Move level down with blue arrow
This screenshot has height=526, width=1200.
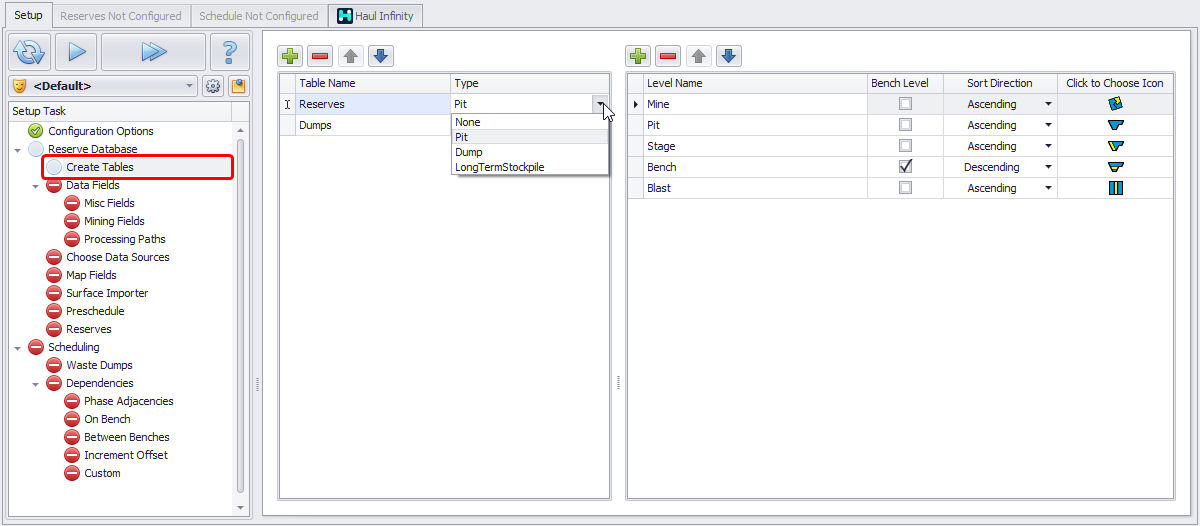(x=729, y=56)
